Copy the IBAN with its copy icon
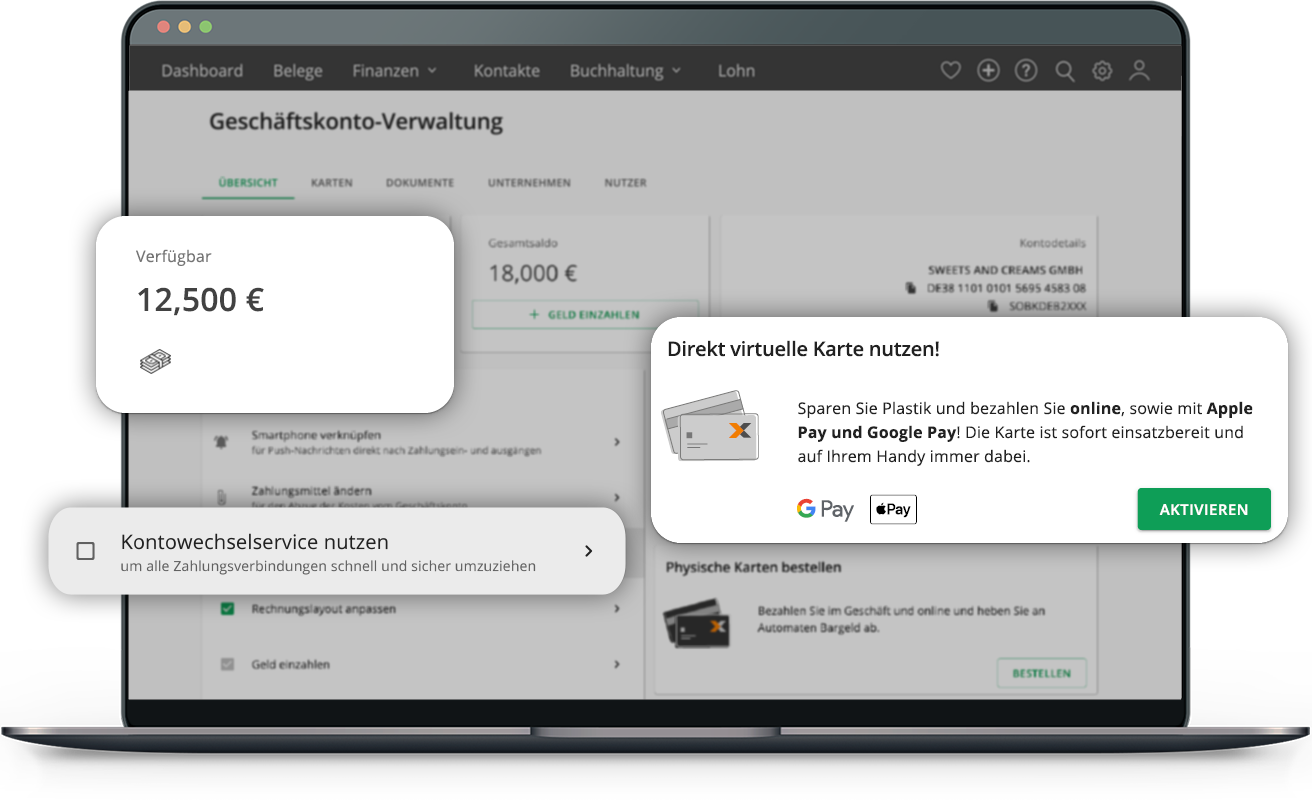 (x=910, y=288)
